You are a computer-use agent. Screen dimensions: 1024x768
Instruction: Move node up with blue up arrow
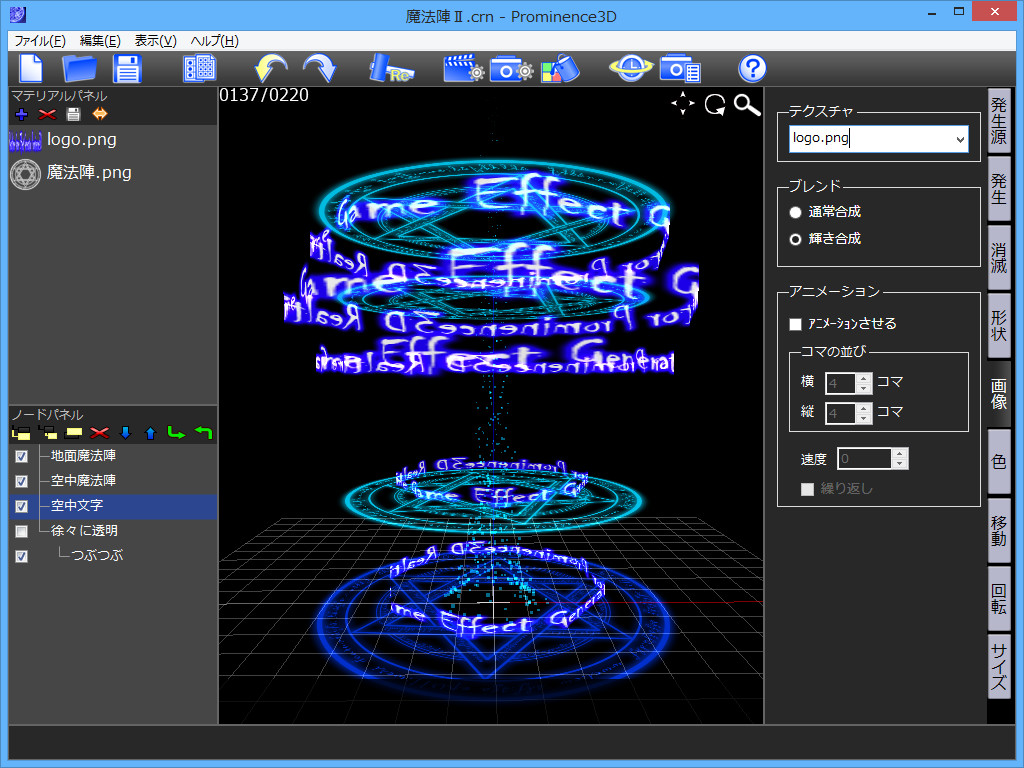(151, 433)
